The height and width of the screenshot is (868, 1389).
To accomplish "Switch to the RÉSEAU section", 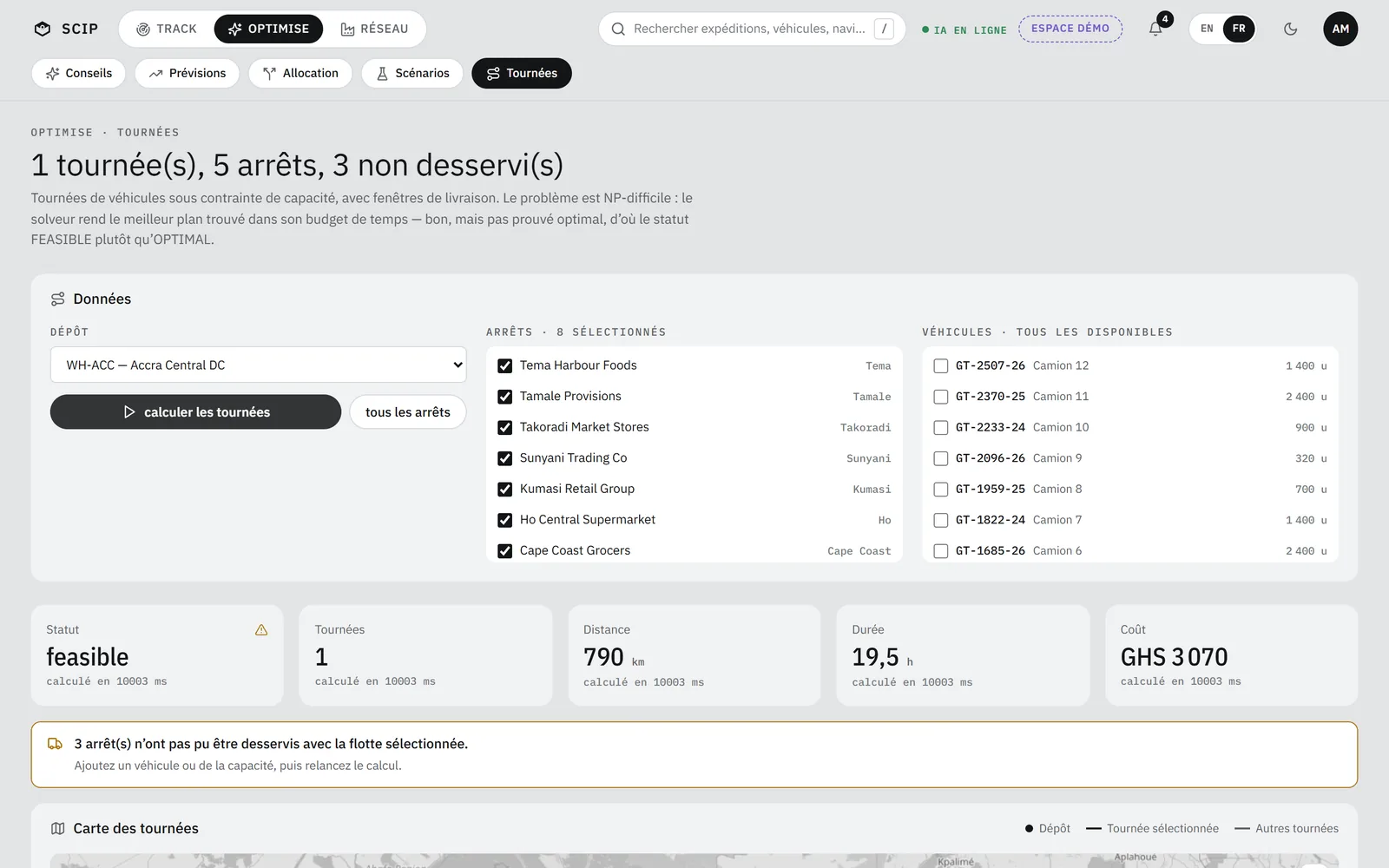I will tap(374, 29).
